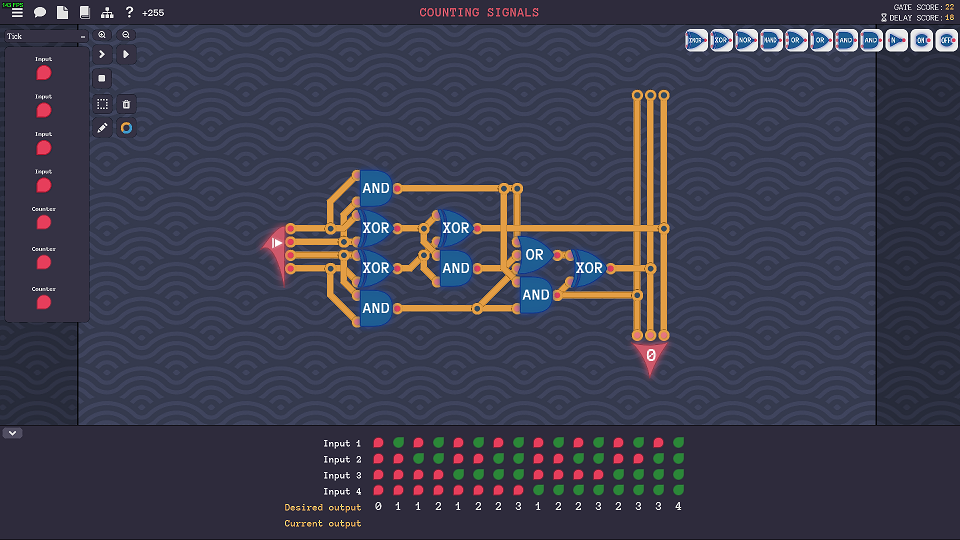Viewport: 960px width, 540px height.
Task: Open the level map hierarchy icon
Action: tap(107, 13)
